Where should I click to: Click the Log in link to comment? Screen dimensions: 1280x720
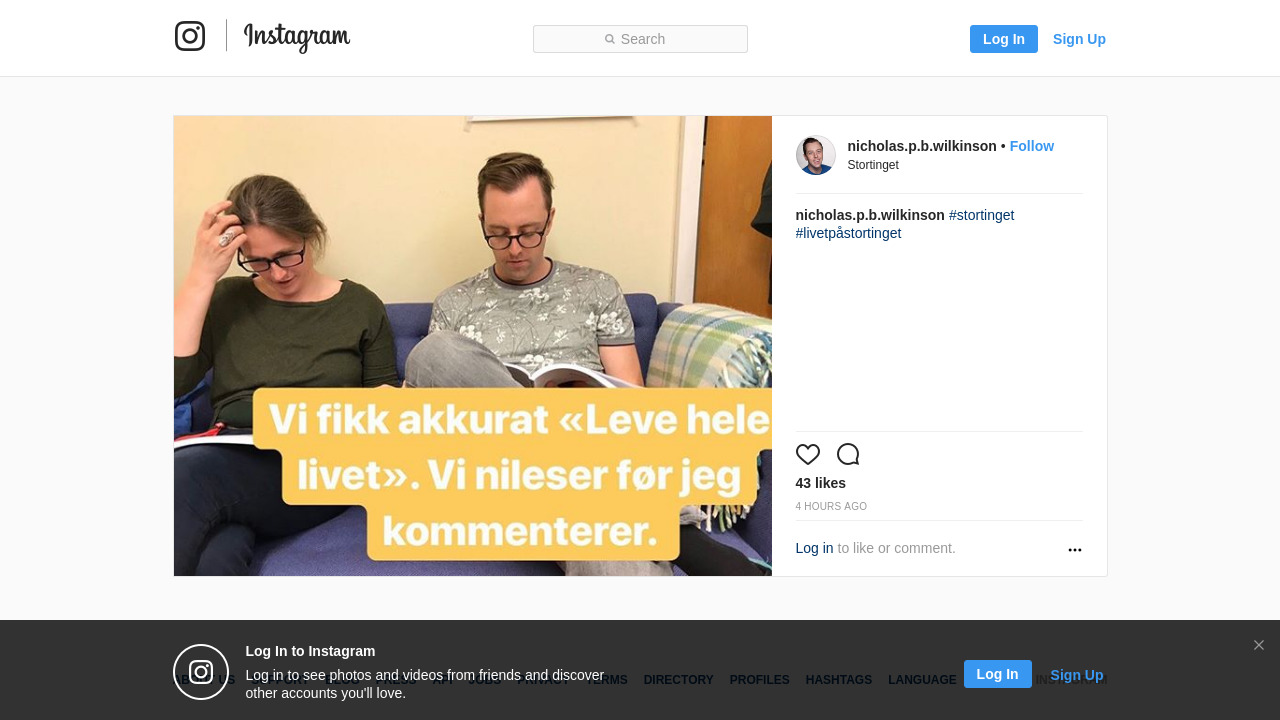[814, 548]
